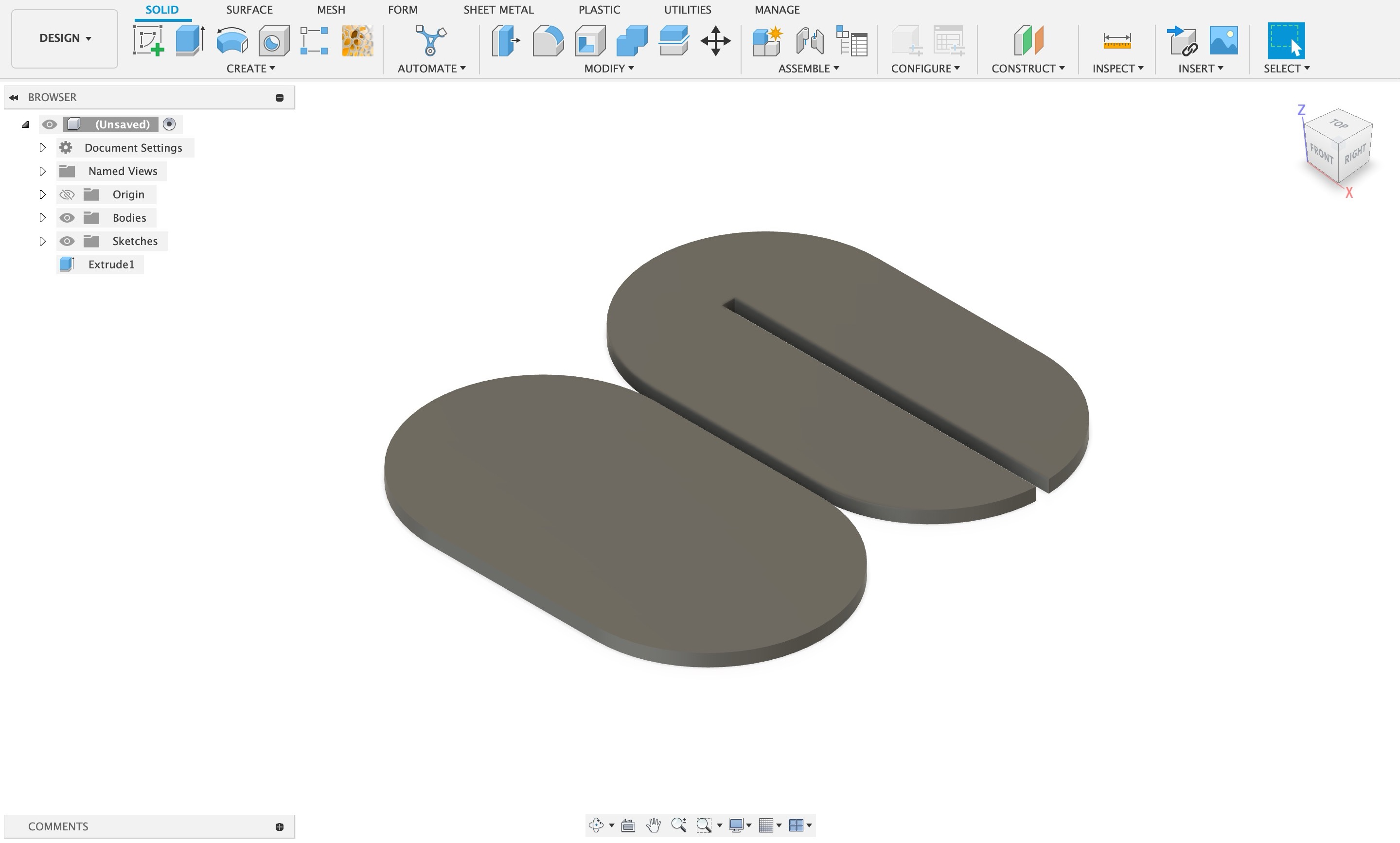The height and width of the screenshot is (843, 1400).
Task: Open the ASSEMBLE dropdown menu
Action: (809, 68)
